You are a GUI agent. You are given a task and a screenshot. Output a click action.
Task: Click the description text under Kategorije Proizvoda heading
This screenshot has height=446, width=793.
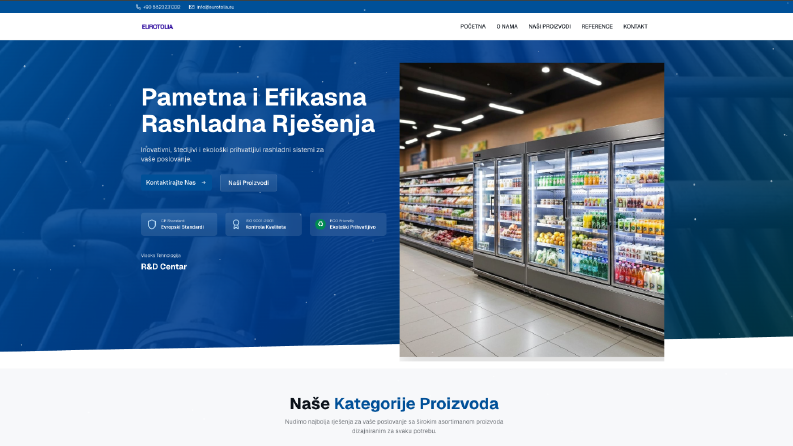[394, 426]
